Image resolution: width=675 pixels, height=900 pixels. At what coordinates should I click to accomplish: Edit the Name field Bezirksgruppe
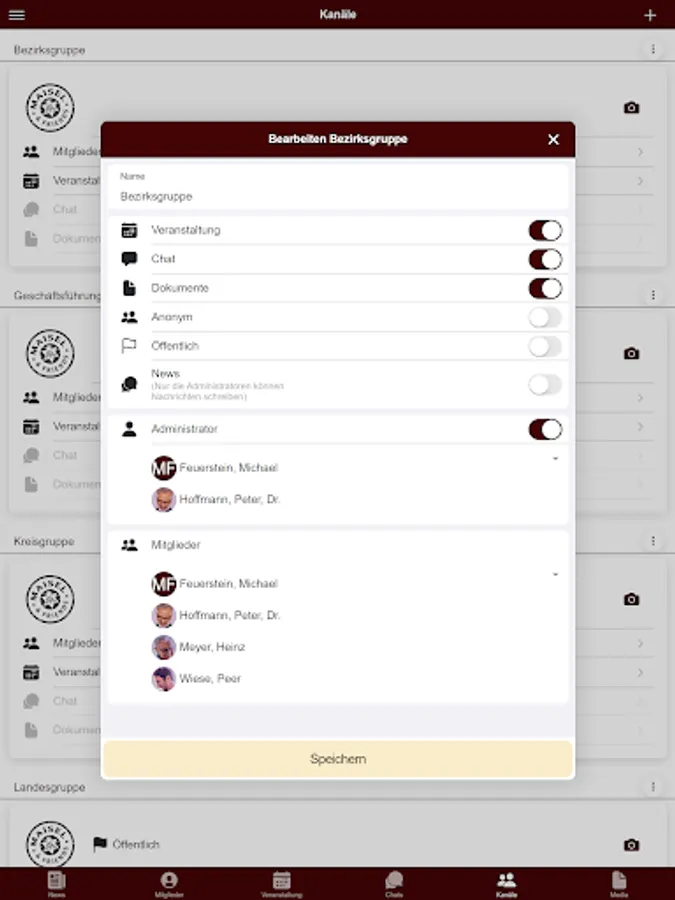pyautogui.click(x=338, y=188)
